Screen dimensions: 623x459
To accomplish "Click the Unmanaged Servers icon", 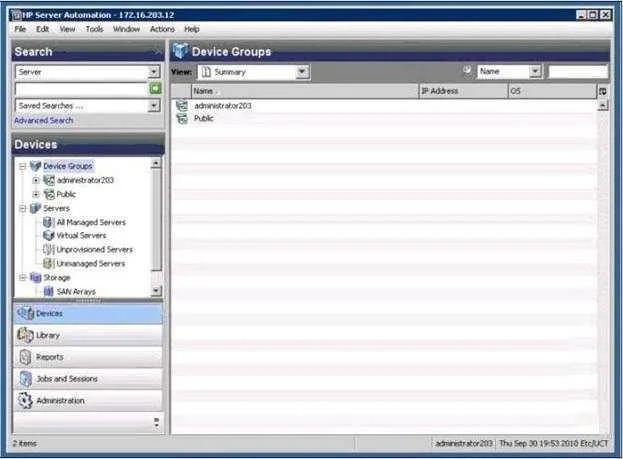I will pos(48,263).
